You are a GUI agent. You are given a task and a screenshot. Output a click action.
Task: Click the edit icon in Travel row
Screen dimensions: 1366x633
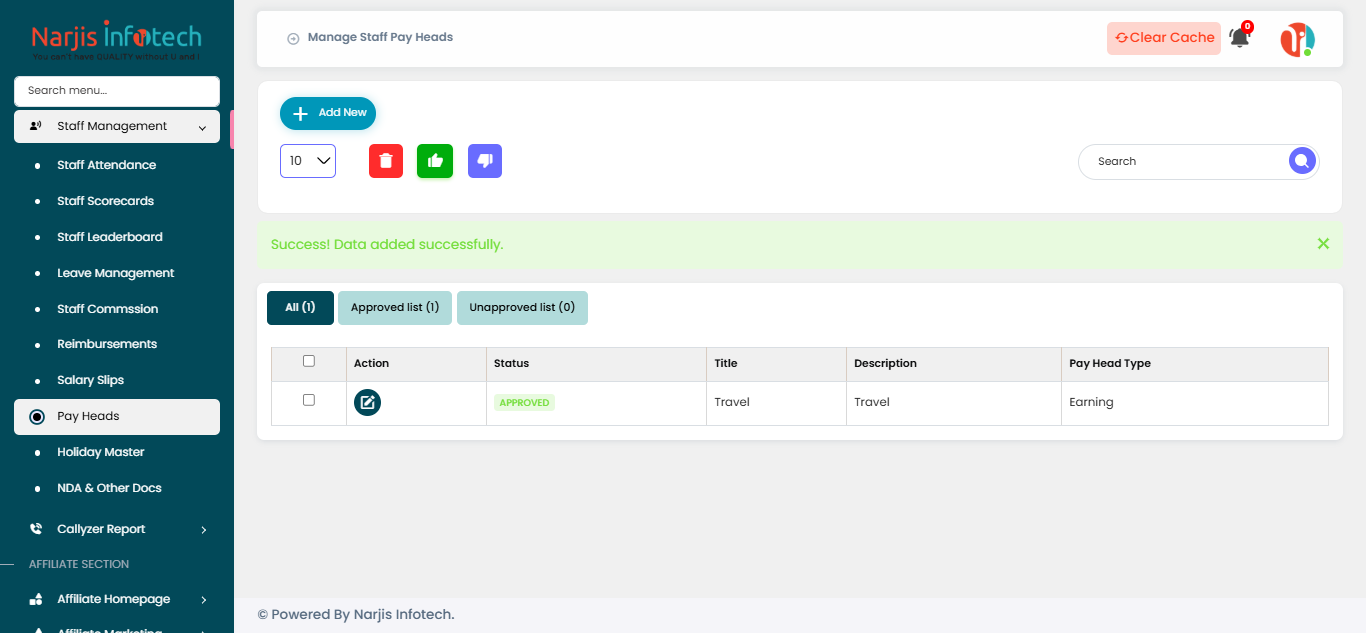pyautogui.click(x=367, y=402)
